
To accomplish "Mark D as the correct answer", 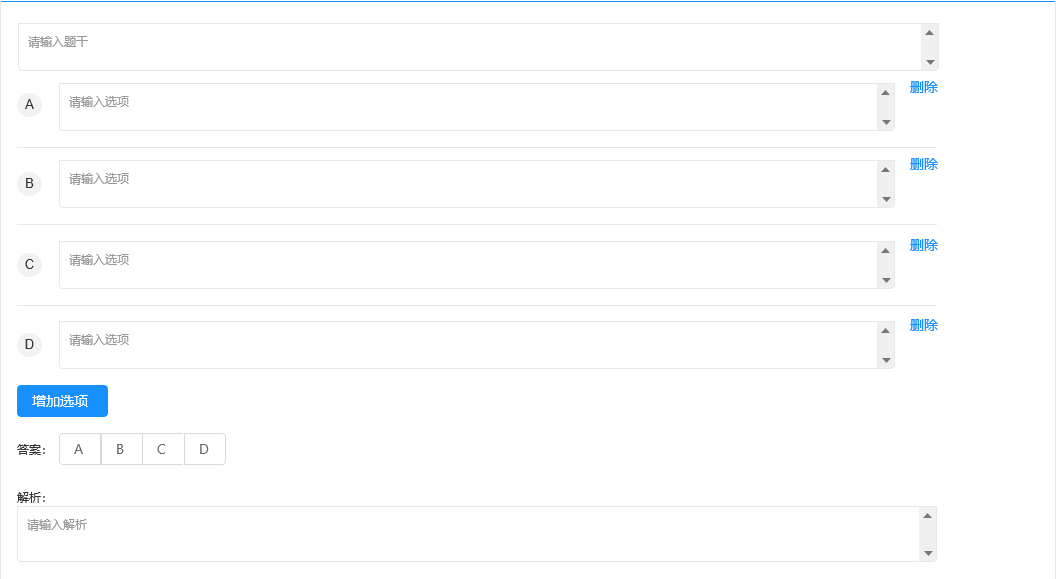I will point(204,449).
